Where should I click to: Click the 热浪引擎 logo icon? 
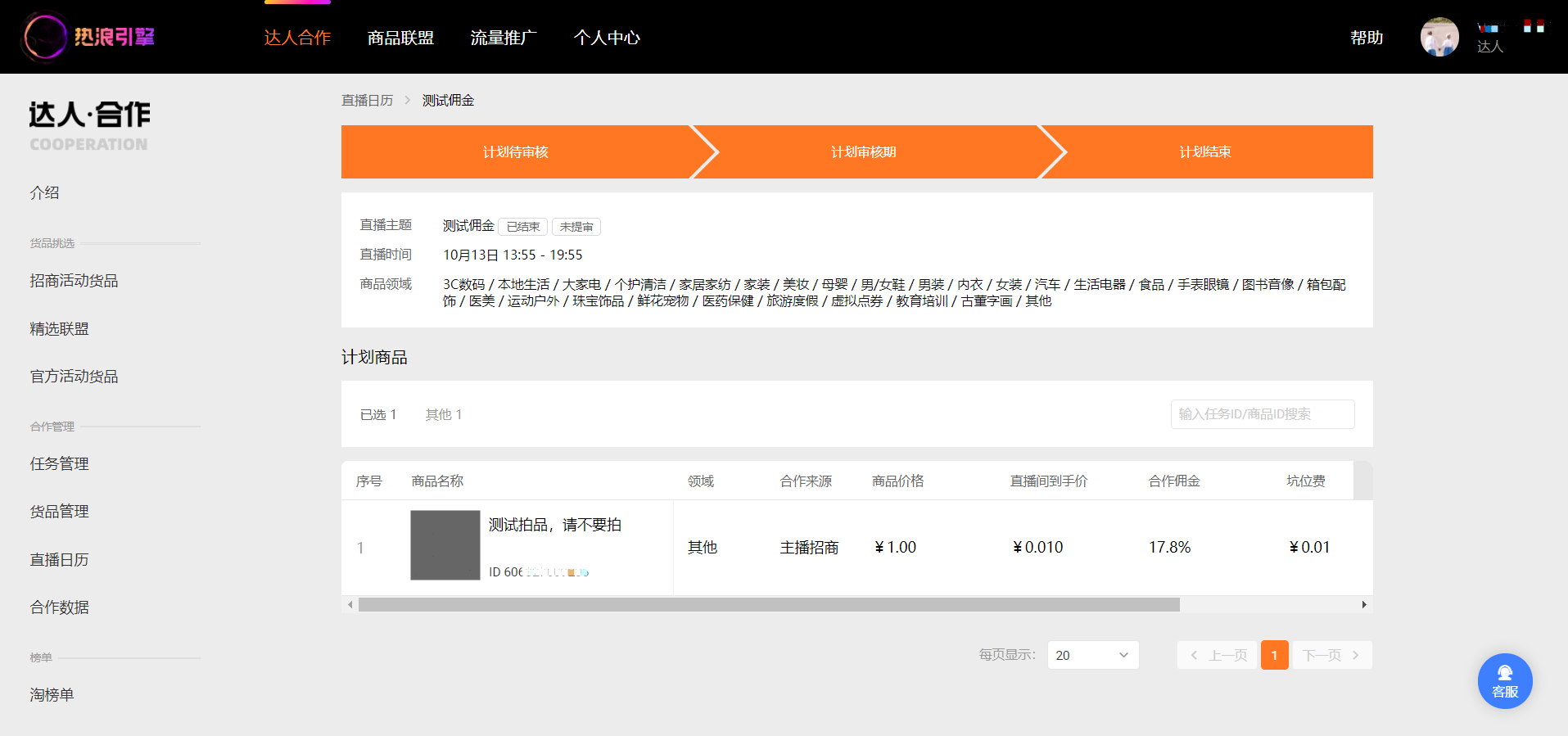point(44,37)
